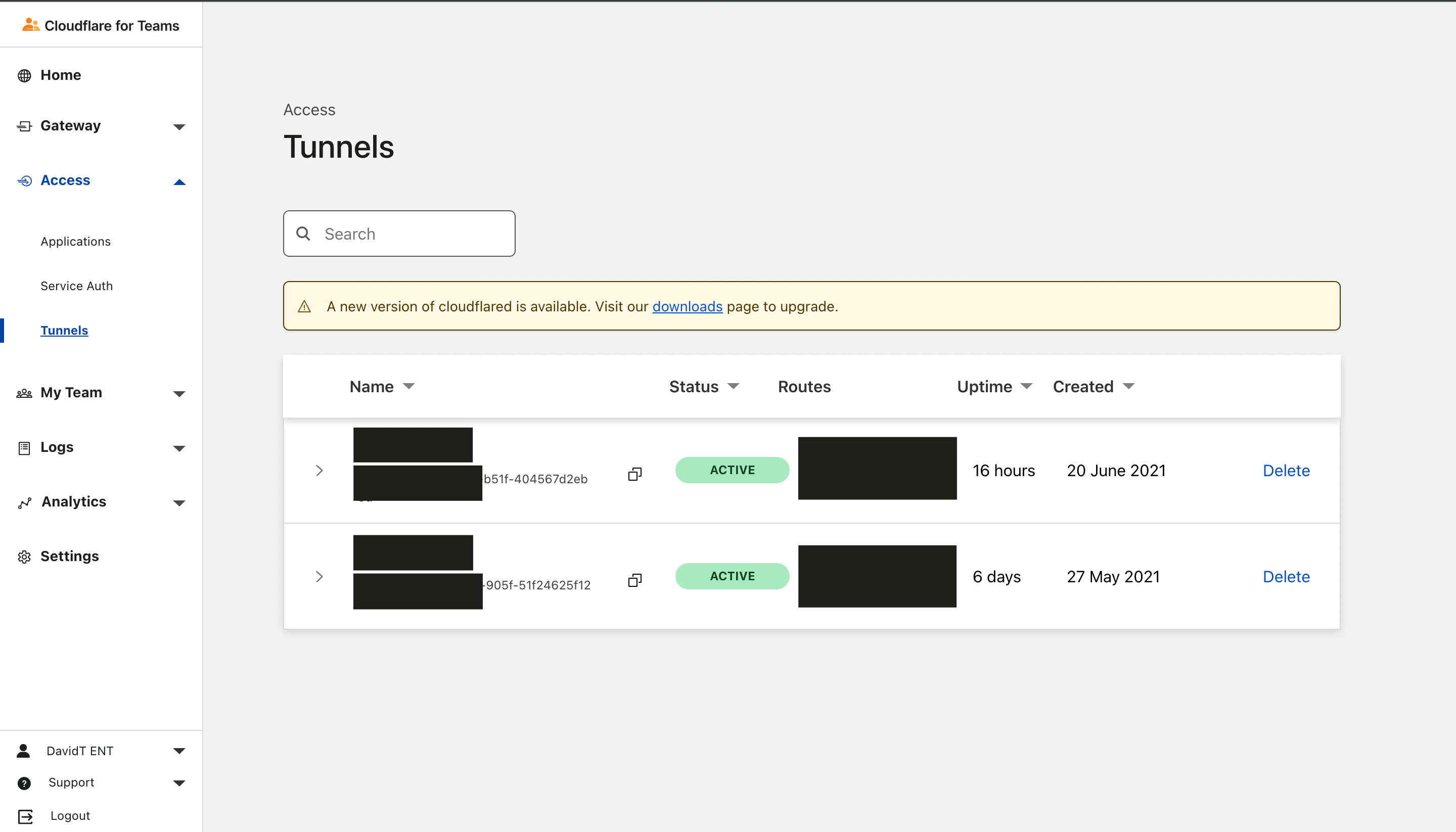The height and width of the screenshot is (832, 1456).
Task: Select the Home globe icon
Action: pos(24,75)
